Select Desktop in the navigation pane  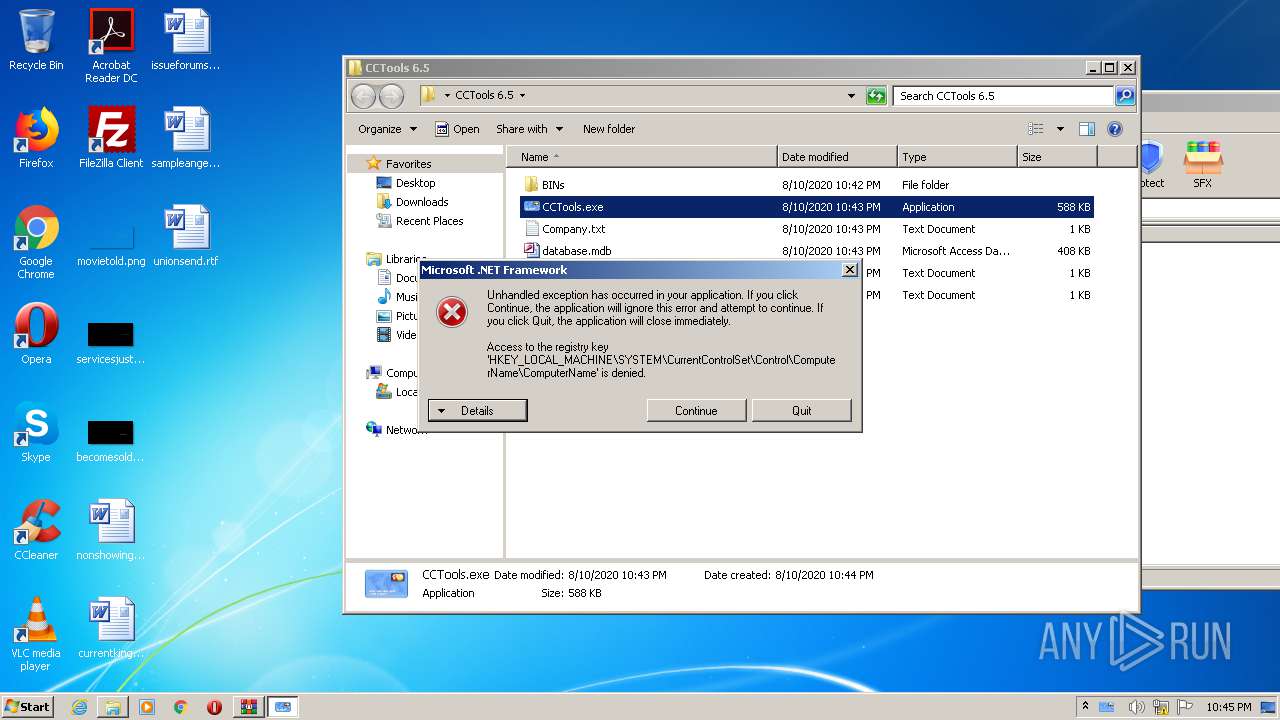click(x=415, y=183)
